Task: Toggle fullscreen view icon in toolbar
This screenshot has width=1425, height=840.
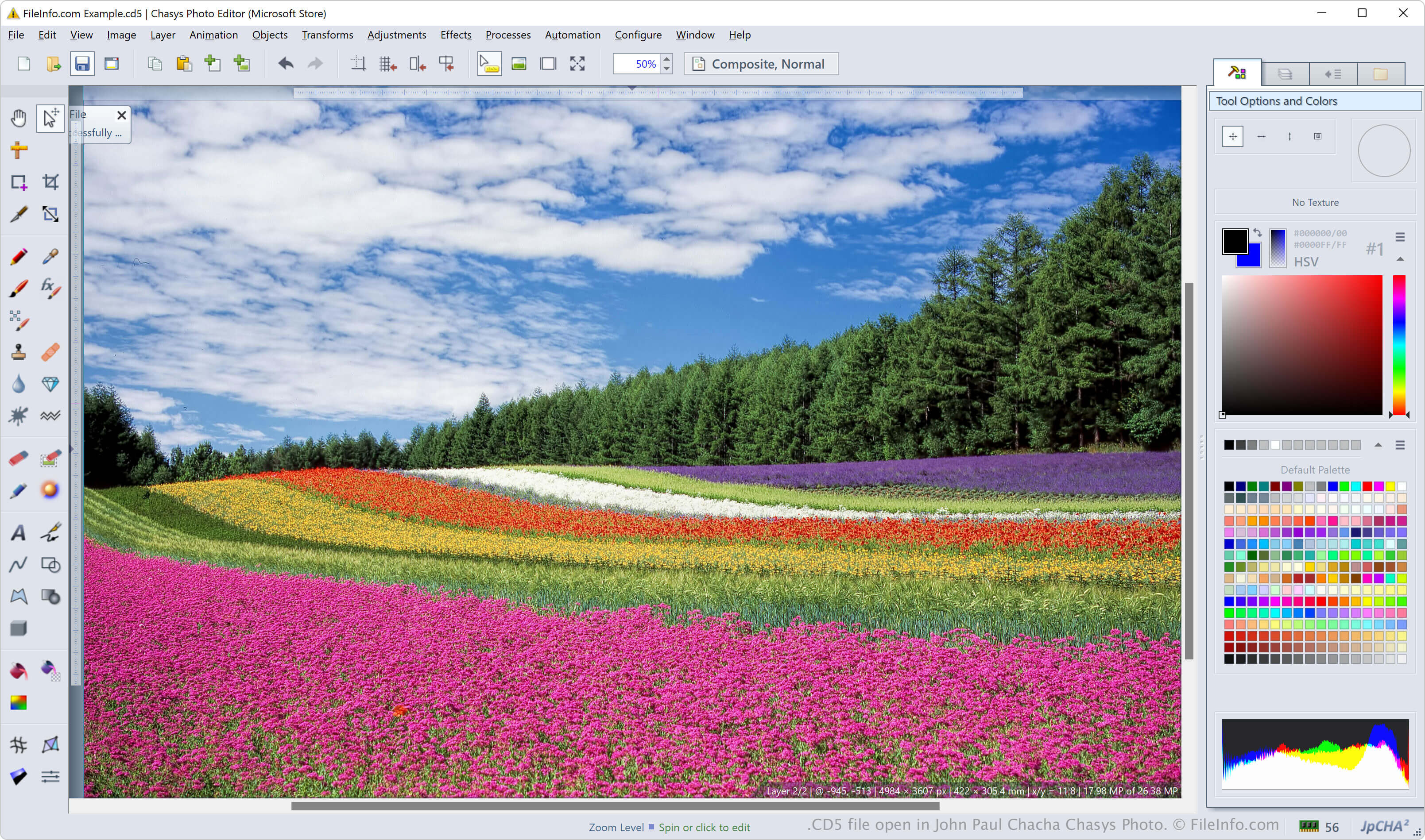Action: (577, 64)
